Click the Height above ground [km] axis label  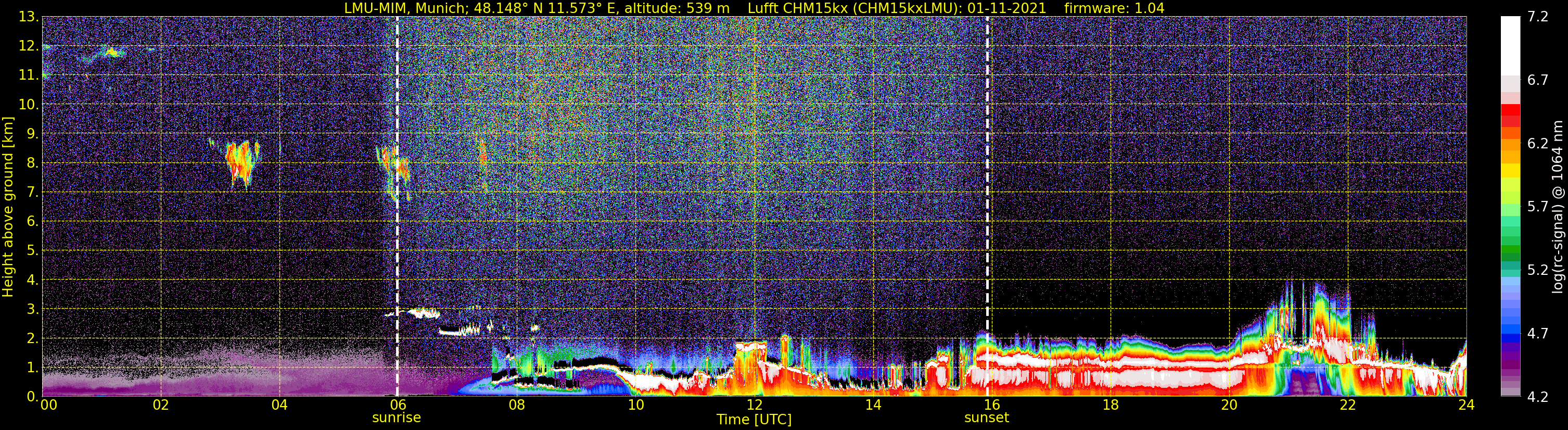(x=8, y=207)
